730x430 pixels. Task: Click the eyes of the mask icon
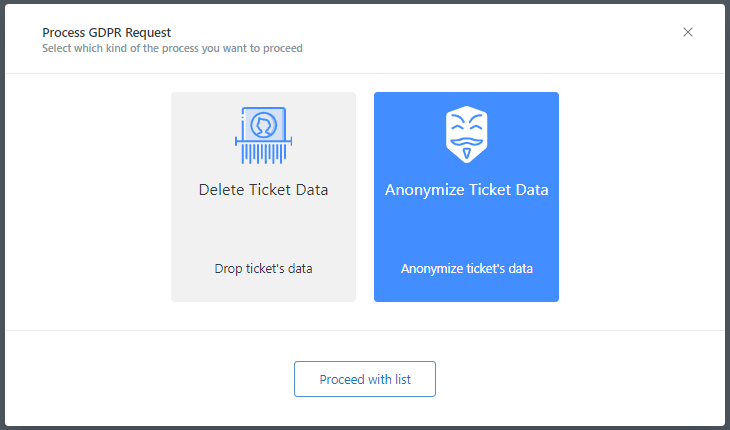pyautogui.click(x=466, y=124)
